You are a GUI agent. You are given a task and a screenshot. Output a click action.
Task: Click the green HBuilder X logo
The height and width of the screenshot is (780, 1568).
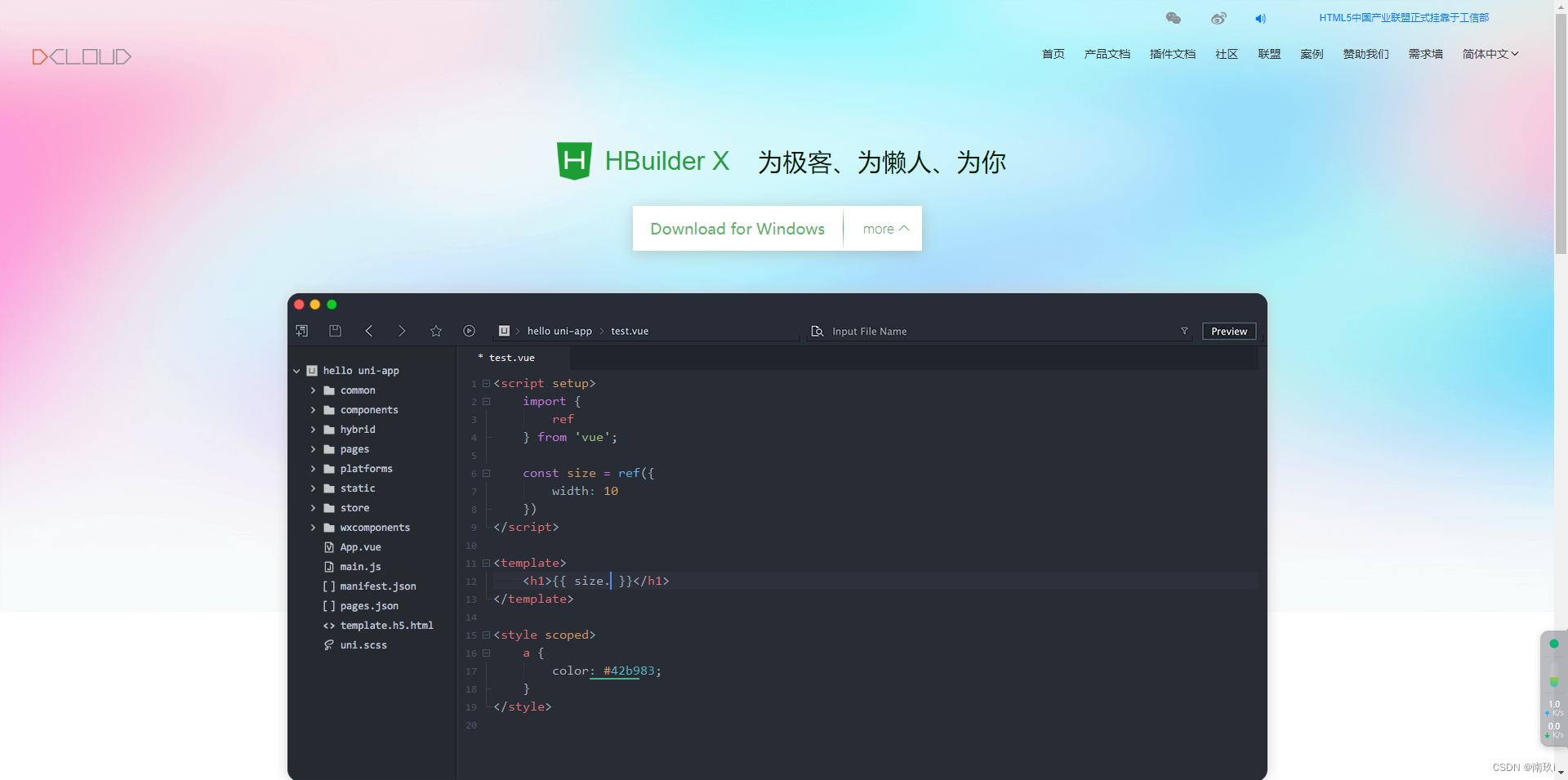click(574, 161)
